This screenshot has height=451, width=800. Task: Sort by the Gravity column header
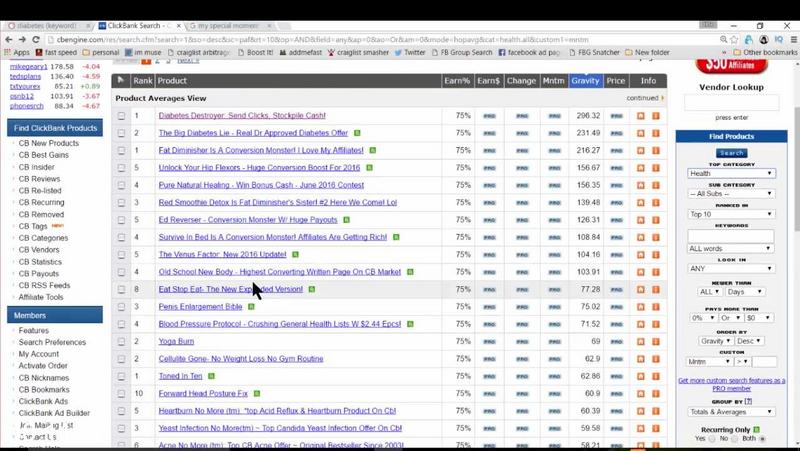pyautogui.click(x=585, y=81)
